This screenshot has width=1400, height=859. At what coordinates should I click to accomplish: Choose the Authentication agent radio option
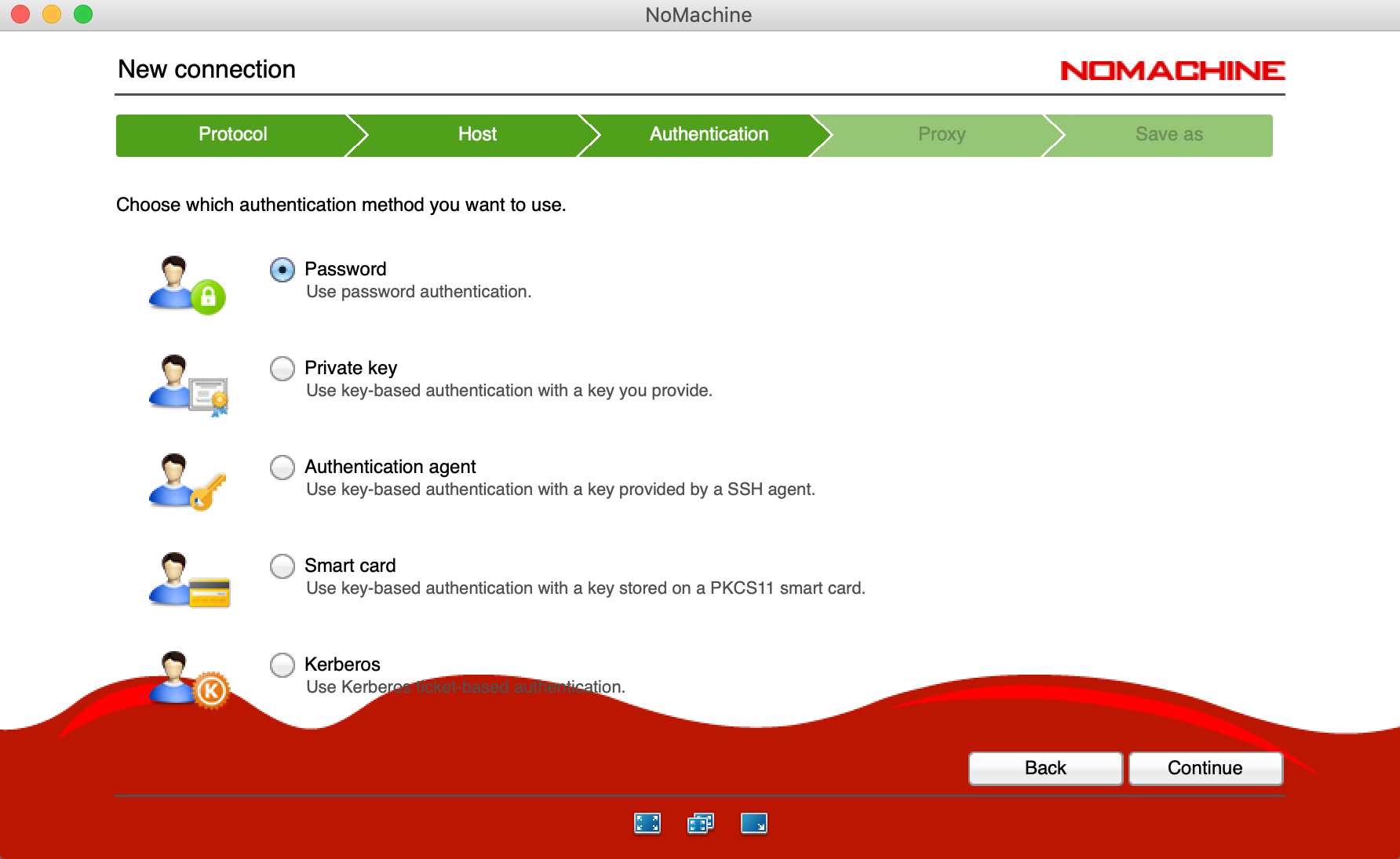[283, 468]
